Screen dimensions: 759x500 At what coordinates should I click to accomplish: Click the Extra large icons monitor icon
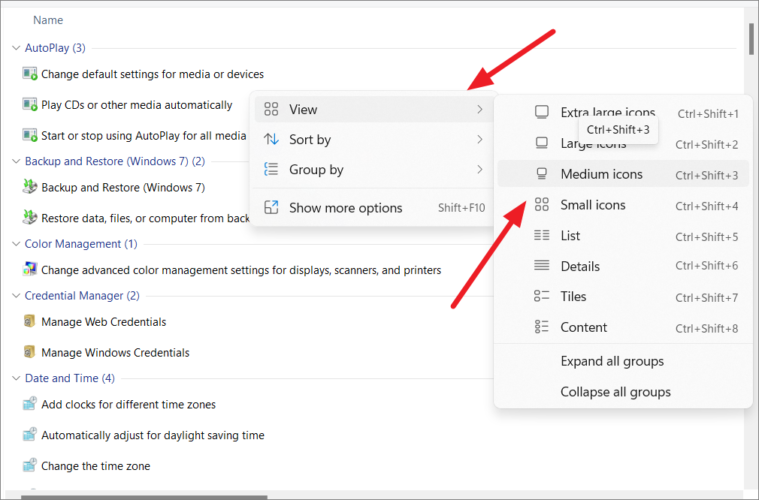[x=542, y=112]
